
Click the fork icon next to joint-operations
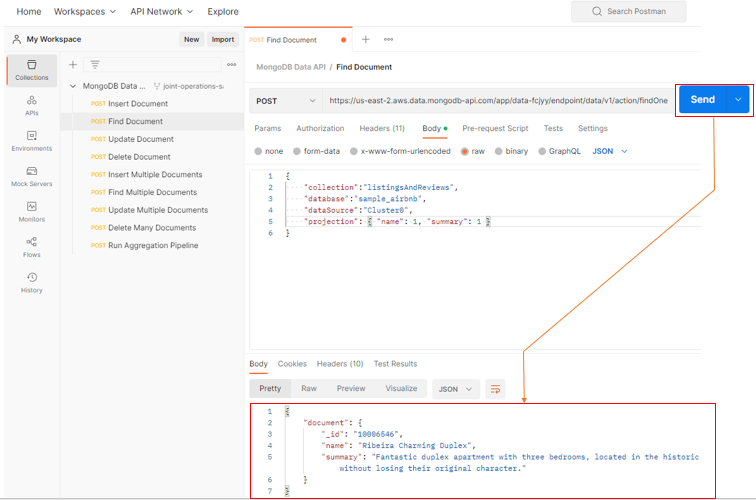coord(157,86)
